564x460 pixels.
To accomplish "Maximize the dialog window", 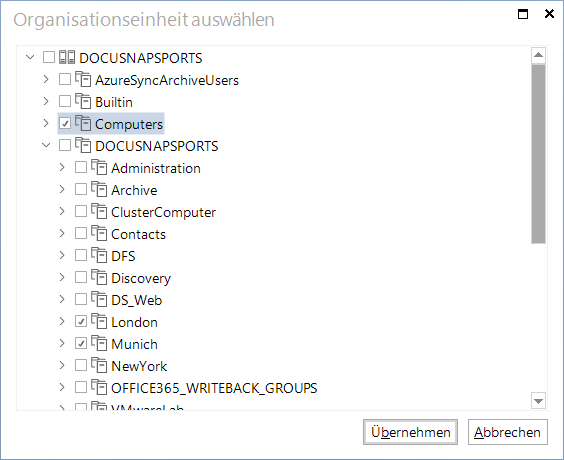I will (523, 14).
